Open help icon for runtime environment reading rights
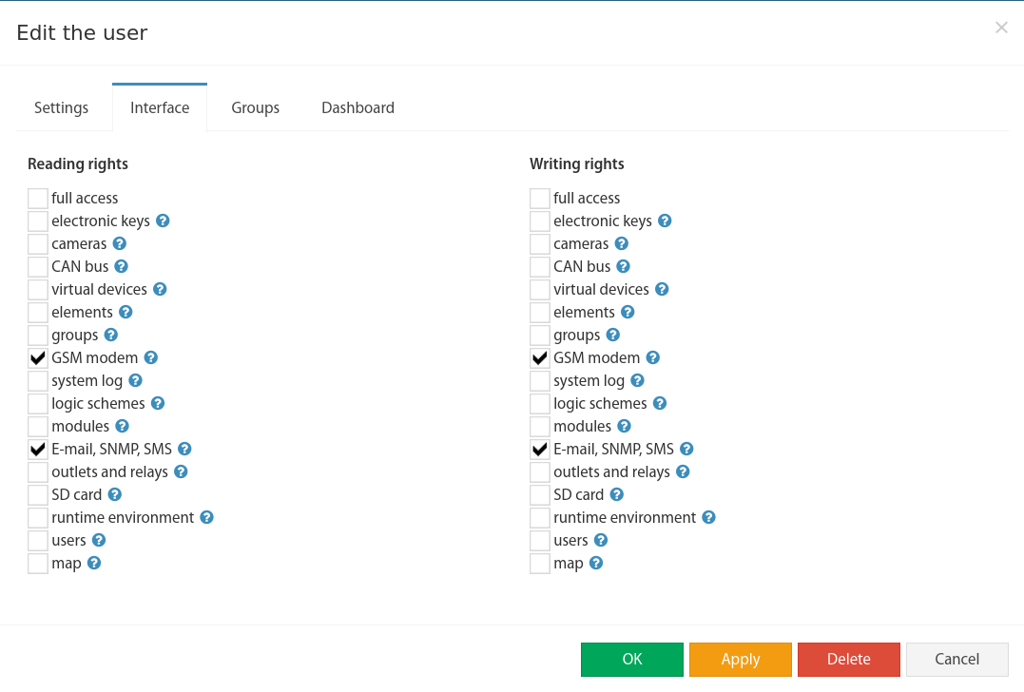This screenshot has height=692, width=1024. [x=206, y=518]
